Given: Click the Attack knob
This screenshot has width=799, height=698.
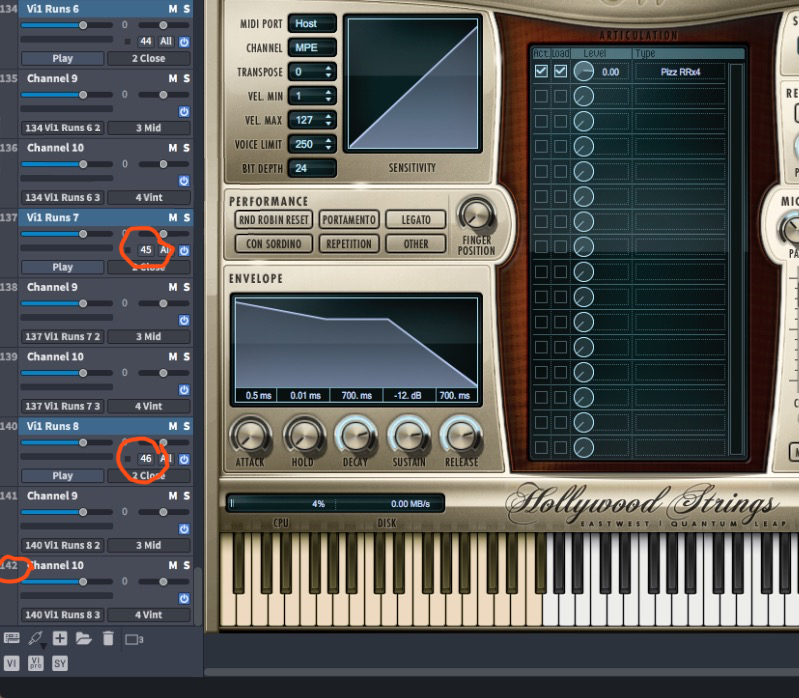Looking at the screenshot, I should click(250, 437).
